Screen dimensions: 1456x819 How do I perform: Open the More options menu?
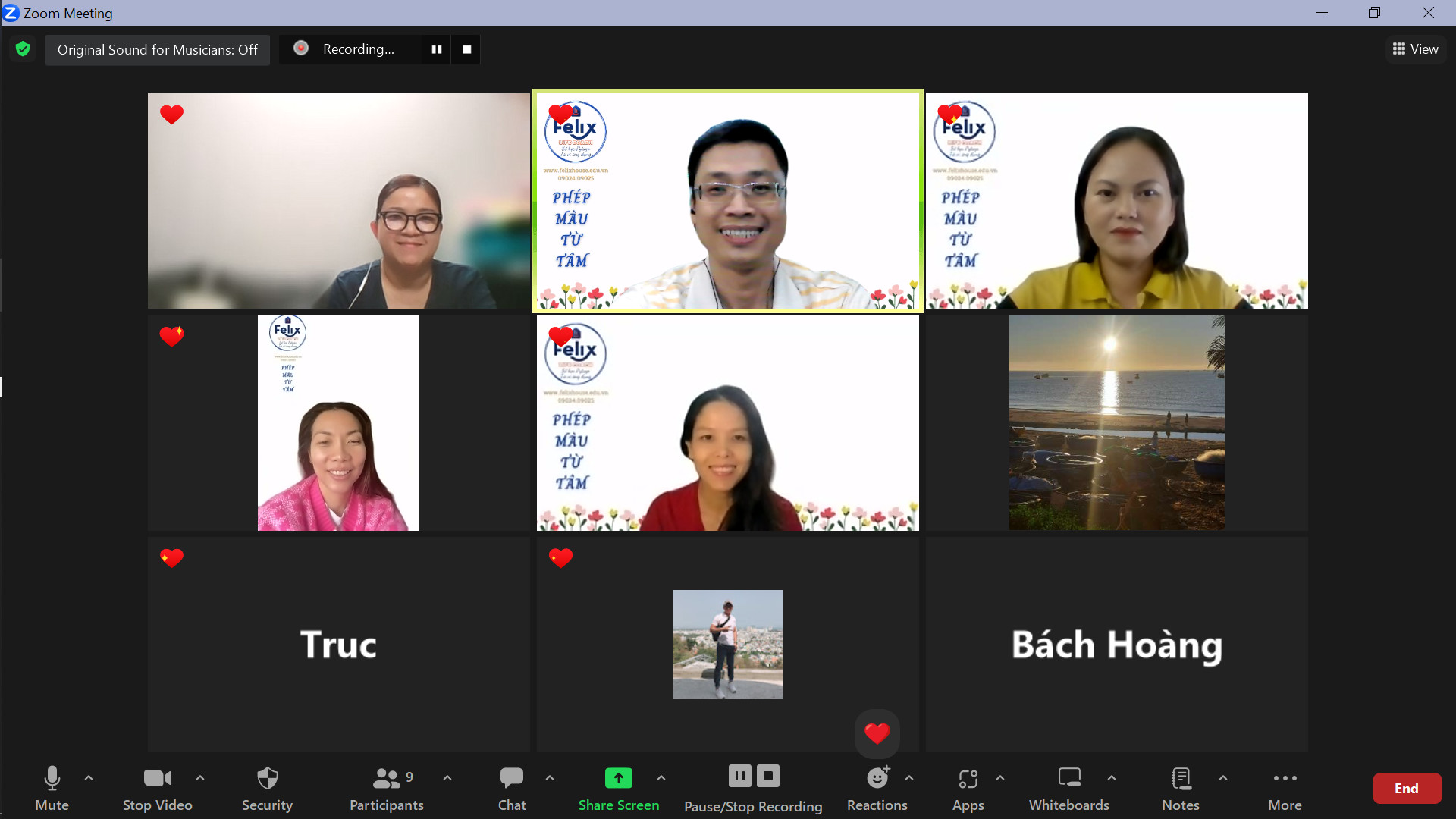[x=1285, y=789]
